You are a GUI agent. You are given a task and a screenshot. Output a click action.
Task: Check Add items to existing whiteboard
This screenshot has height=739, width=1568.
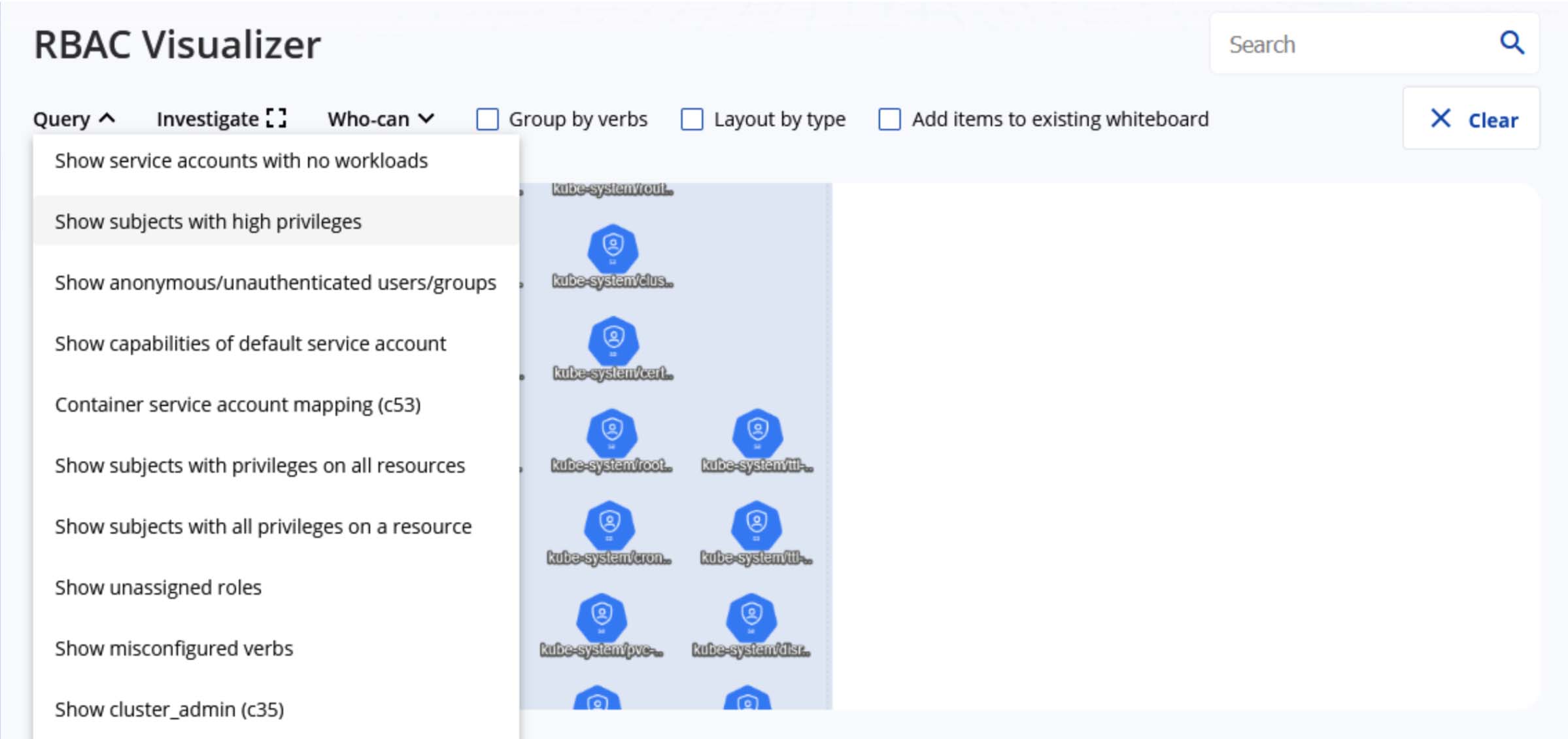coord(889,120)
